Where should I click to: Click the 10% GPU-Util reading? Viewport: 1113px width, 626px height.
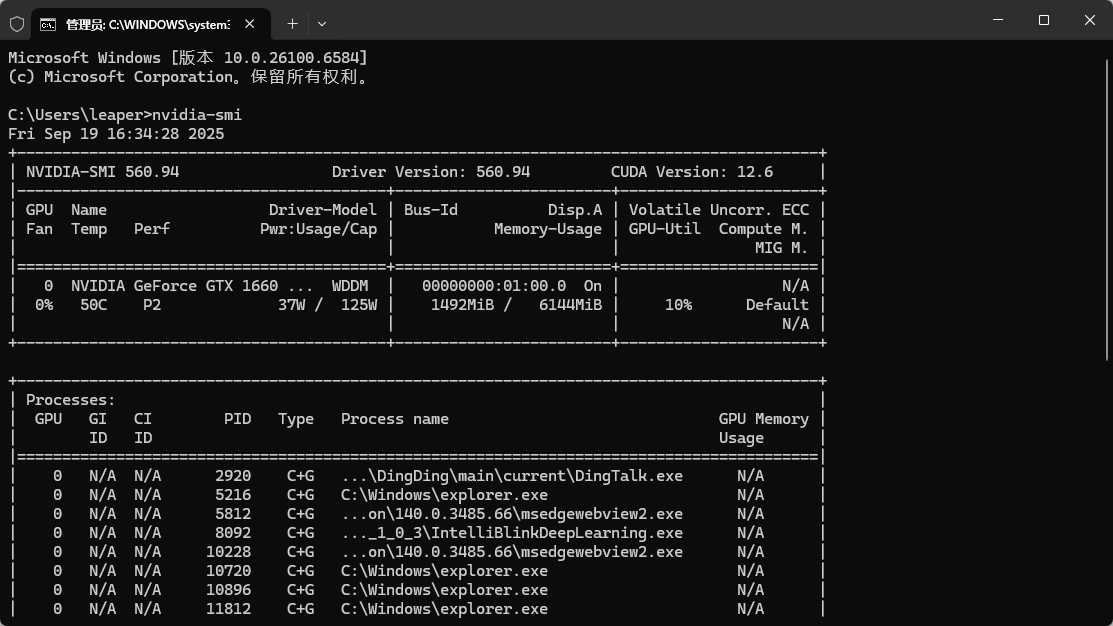677,305
